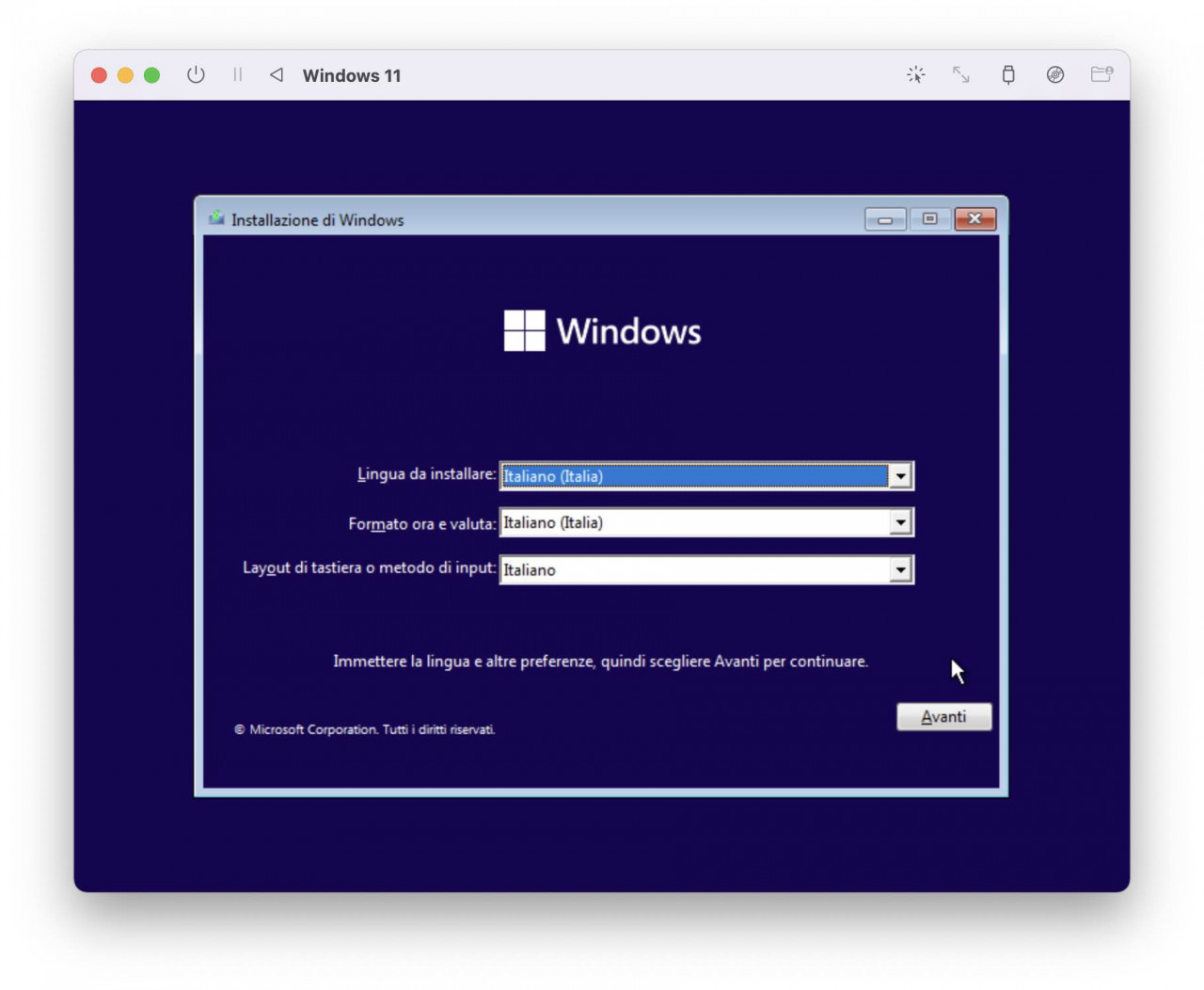Click the Installazione di Windows title text

click(x=318, y=220)
